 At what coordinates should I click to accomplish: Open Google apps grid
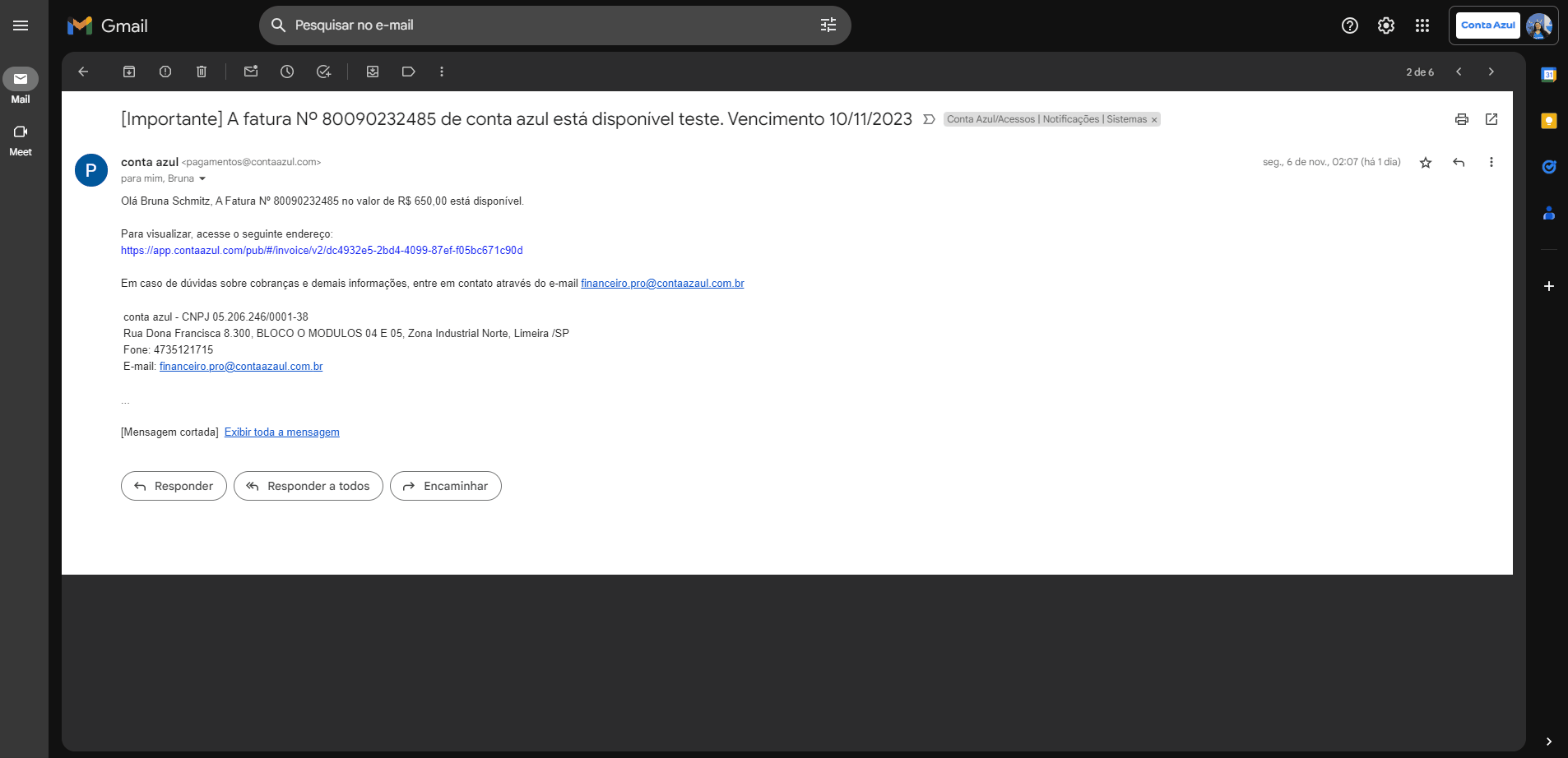tap(1422, 25)
